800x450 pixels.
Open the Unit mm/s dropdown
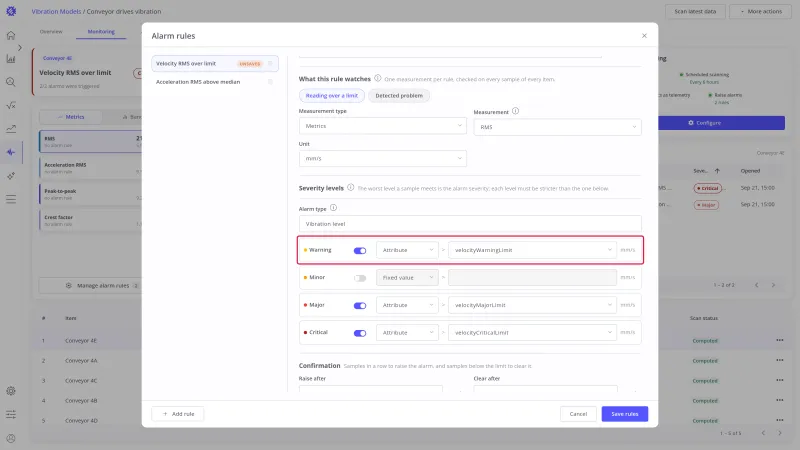pos(383,158)
